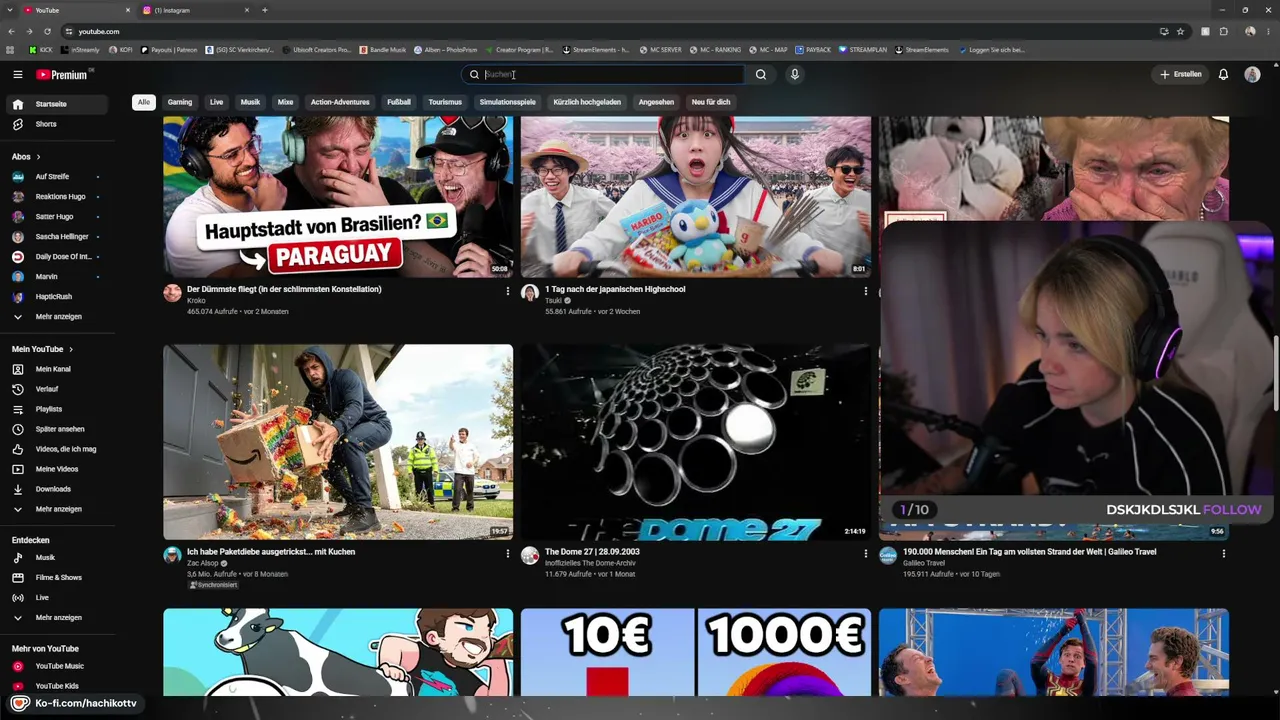The height and width of the screenshot is (720, 1280).
Task: Select the Action-Adventures filter chip
Action: (340, 102)
